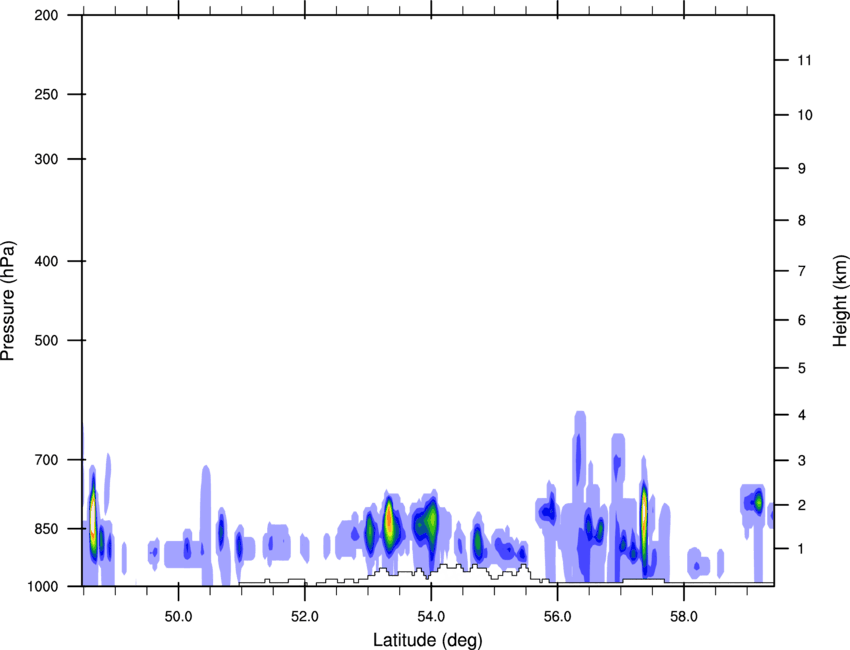Click the 58.0 latitude tick label
This screenshot has height=650, width=850.
(x=684, y=617)
